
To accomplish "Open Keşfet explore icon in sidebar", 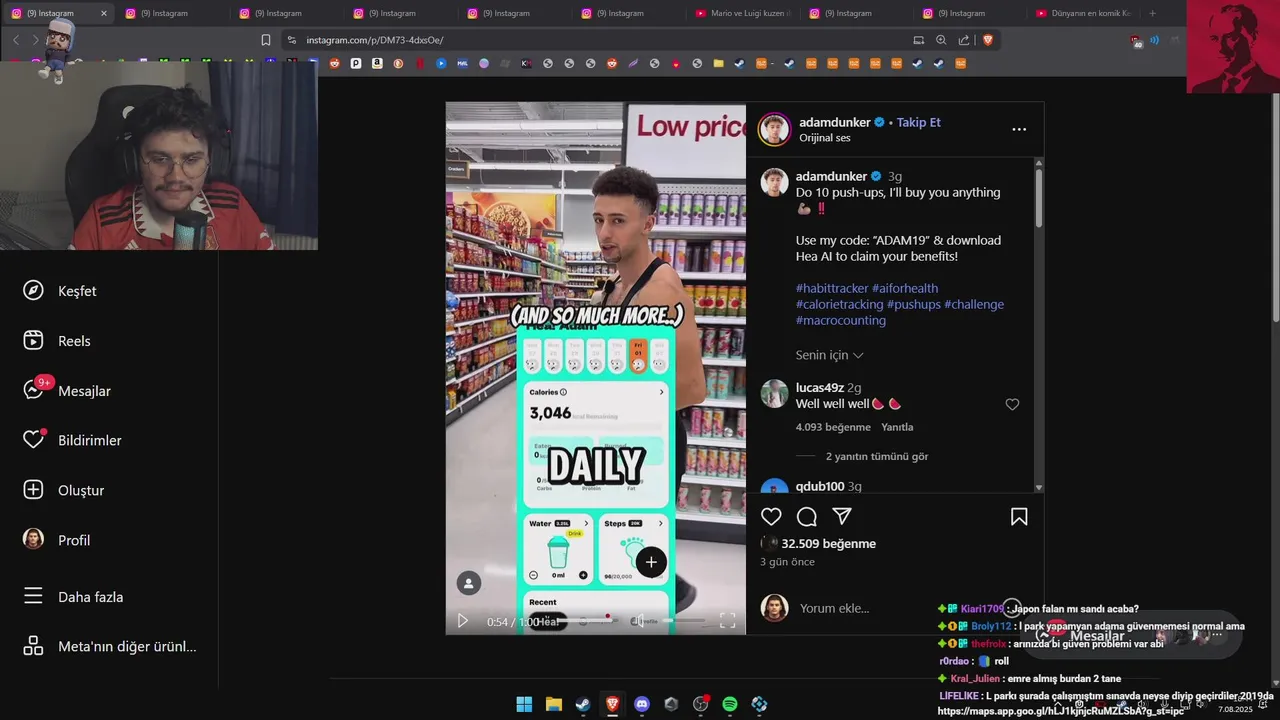I will (33, 290).
